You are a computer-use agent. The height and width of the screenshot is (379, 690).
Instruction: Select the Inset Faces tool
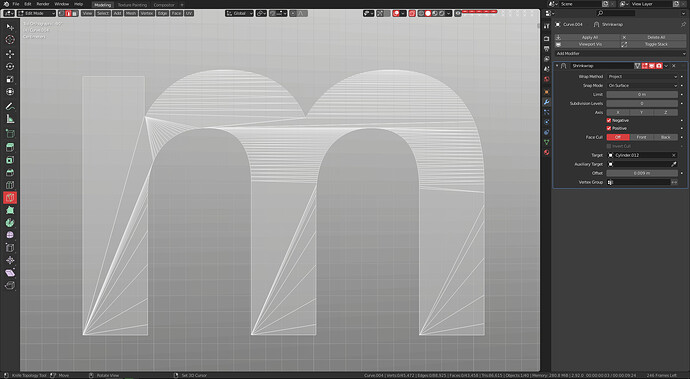pos(10,160)
